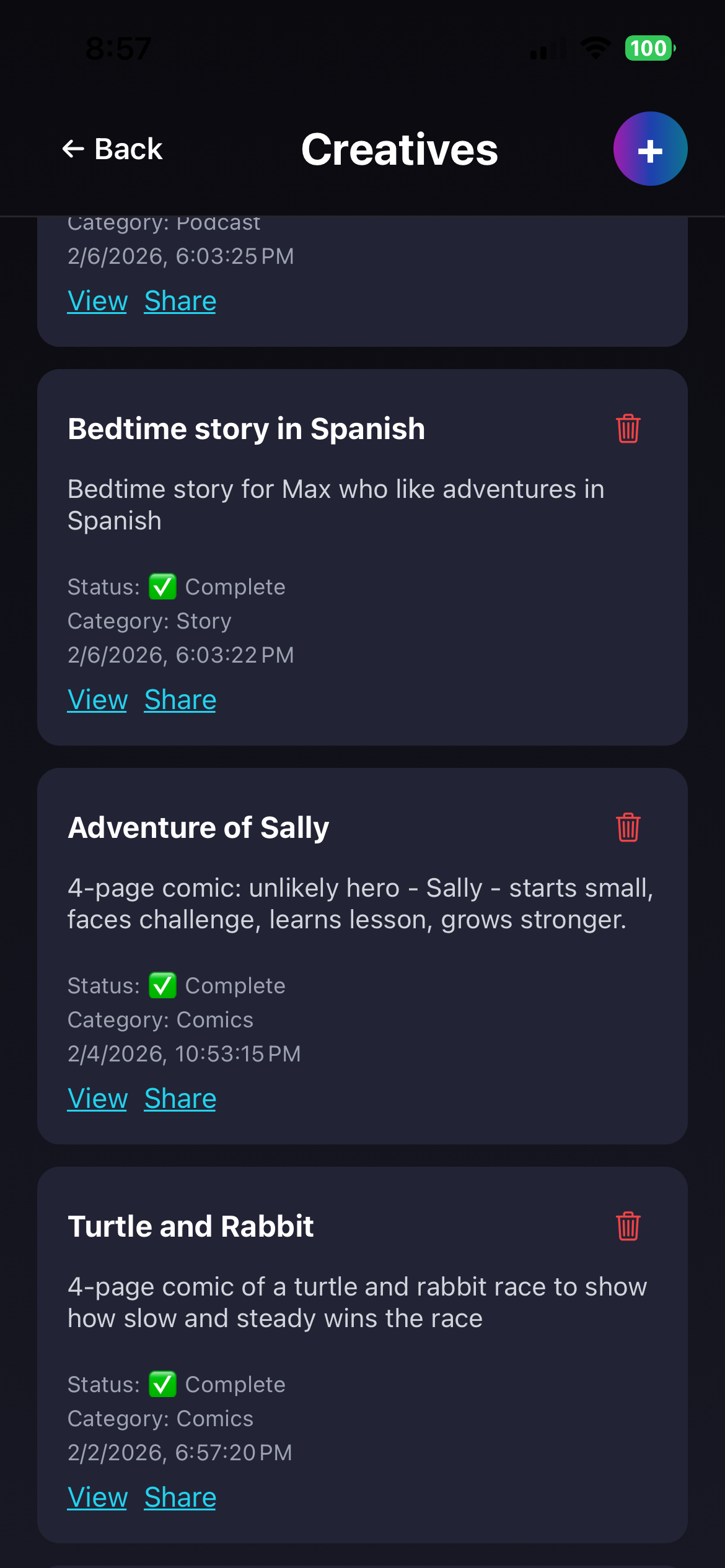This screenshot has width=725, height=1568.
Task: View the Bedtime story in Spanish
Action: click(x=97, y=700)
